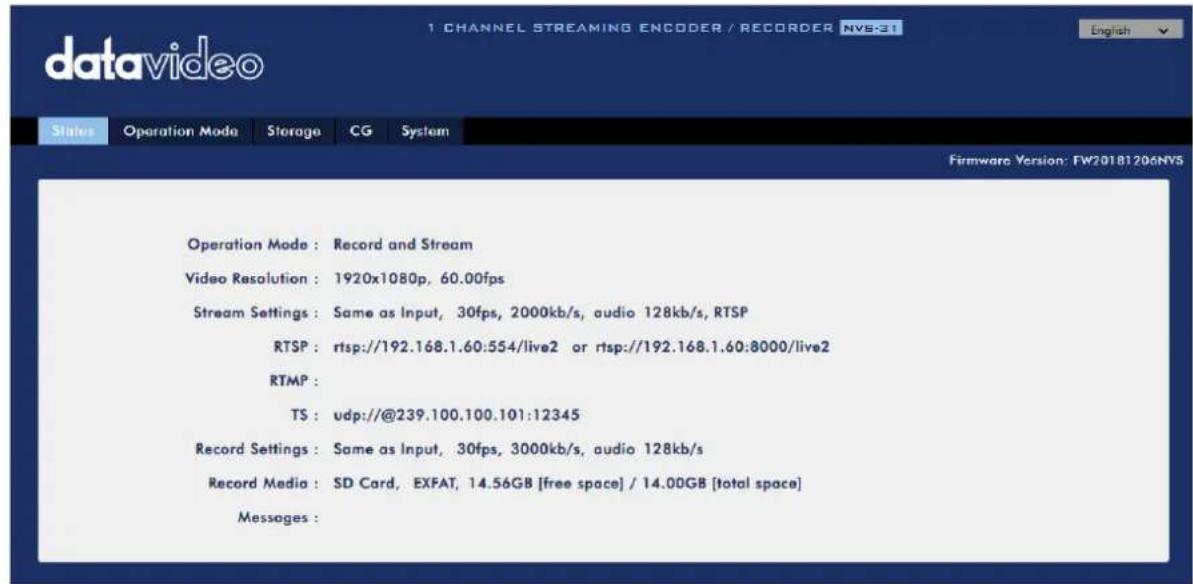This screenshot has height=584, width=1193.
Task: Click the Stream Settings : label
Action: coord(255,313)
